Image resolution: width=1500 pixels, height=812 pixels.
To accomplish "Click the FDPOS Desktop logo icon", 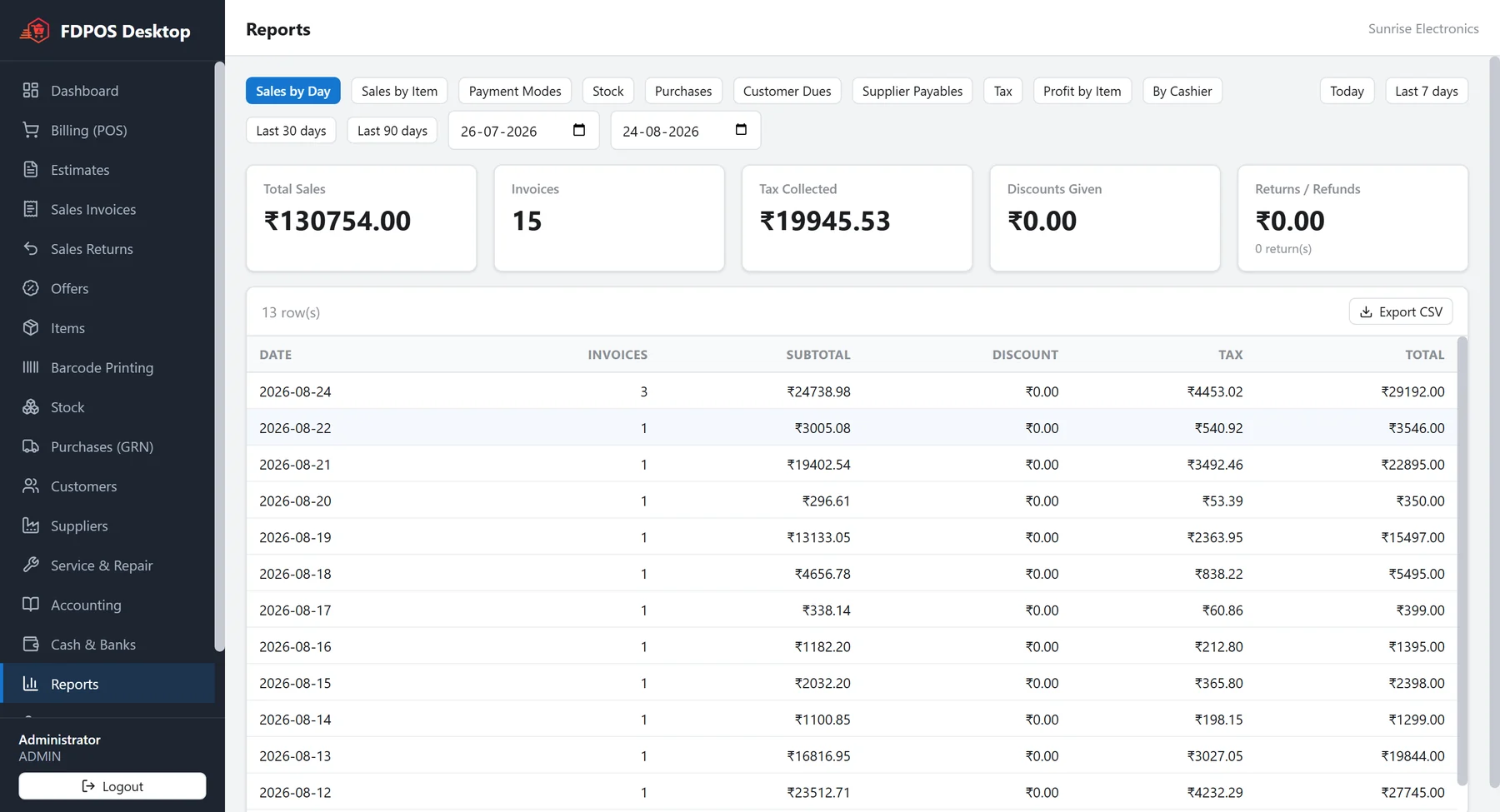I will point(35,31).
